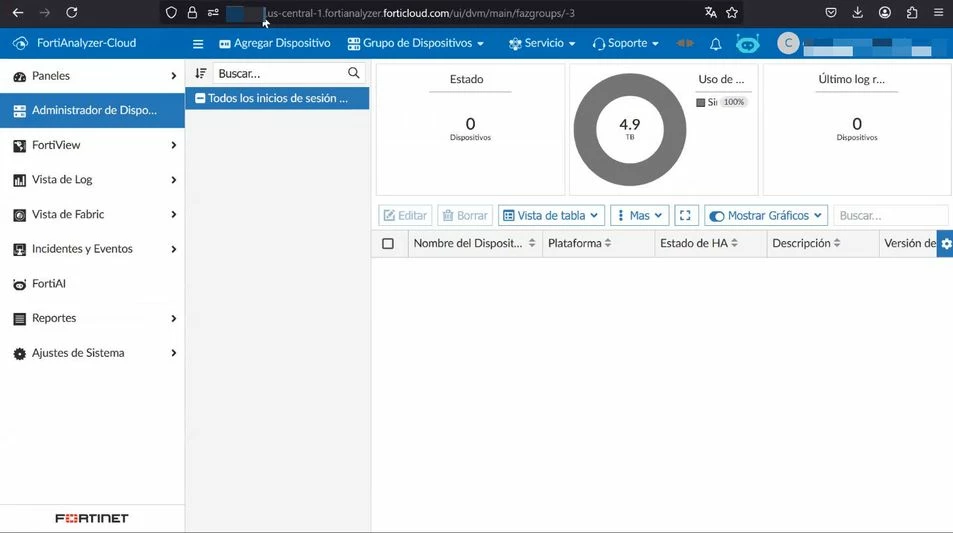The image size is (953, 533).
Task: Open the Mas options dropdown
Action: (x=639, y=215)
